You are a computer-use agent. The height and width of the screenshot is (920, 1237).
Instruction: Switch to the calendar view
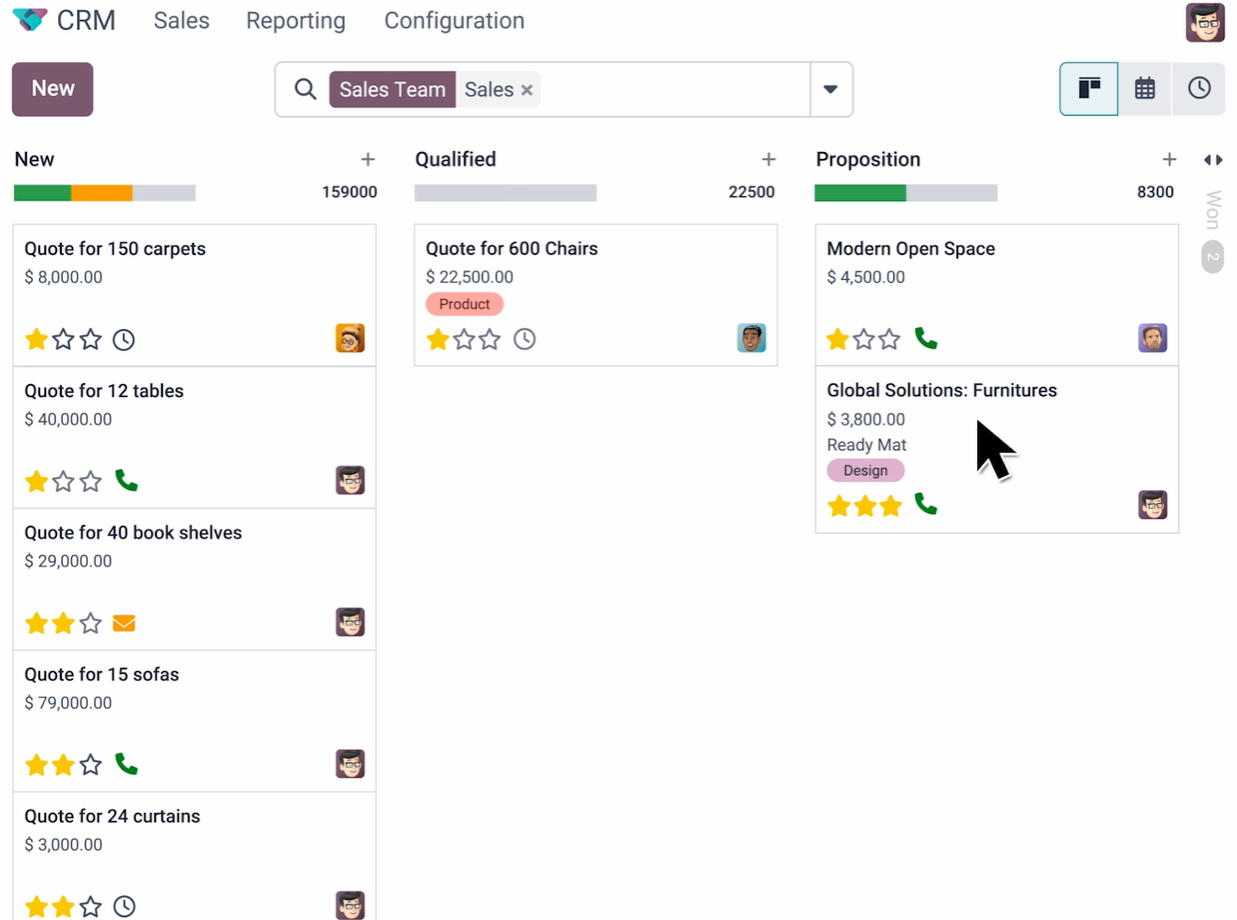click(x=1144, y=88)
